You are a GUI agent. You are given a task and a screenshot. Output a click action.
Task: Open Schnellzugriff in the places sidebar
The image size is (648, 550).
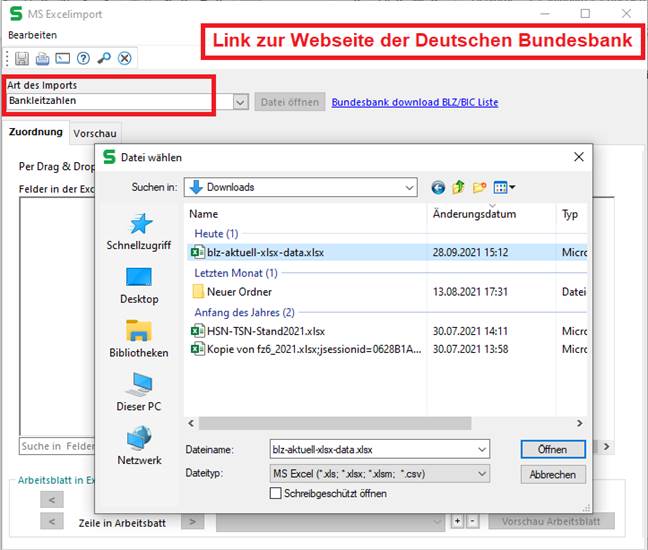pyautogui.click(x=140, y=232)
